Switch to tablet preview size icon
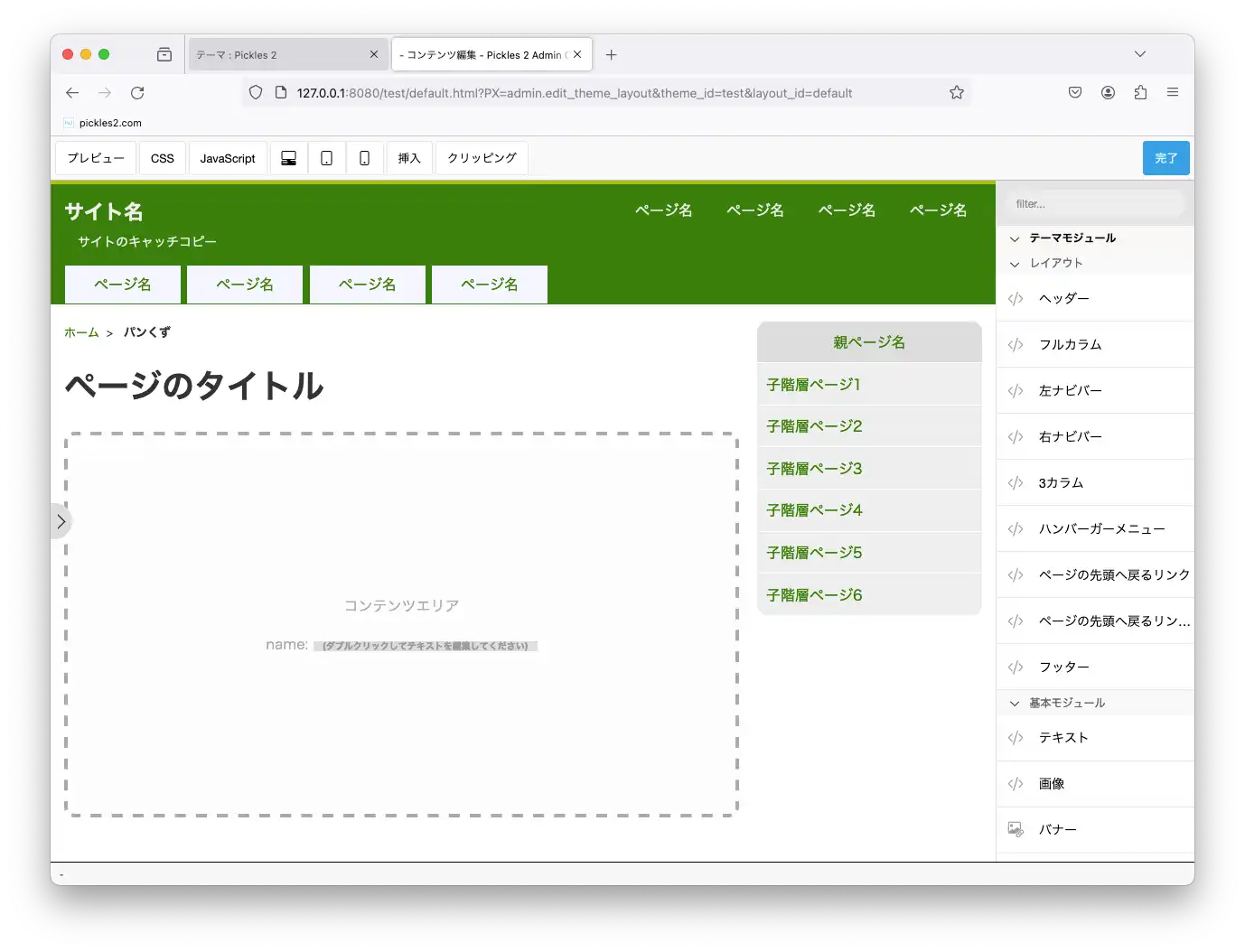 coord(327,158)
